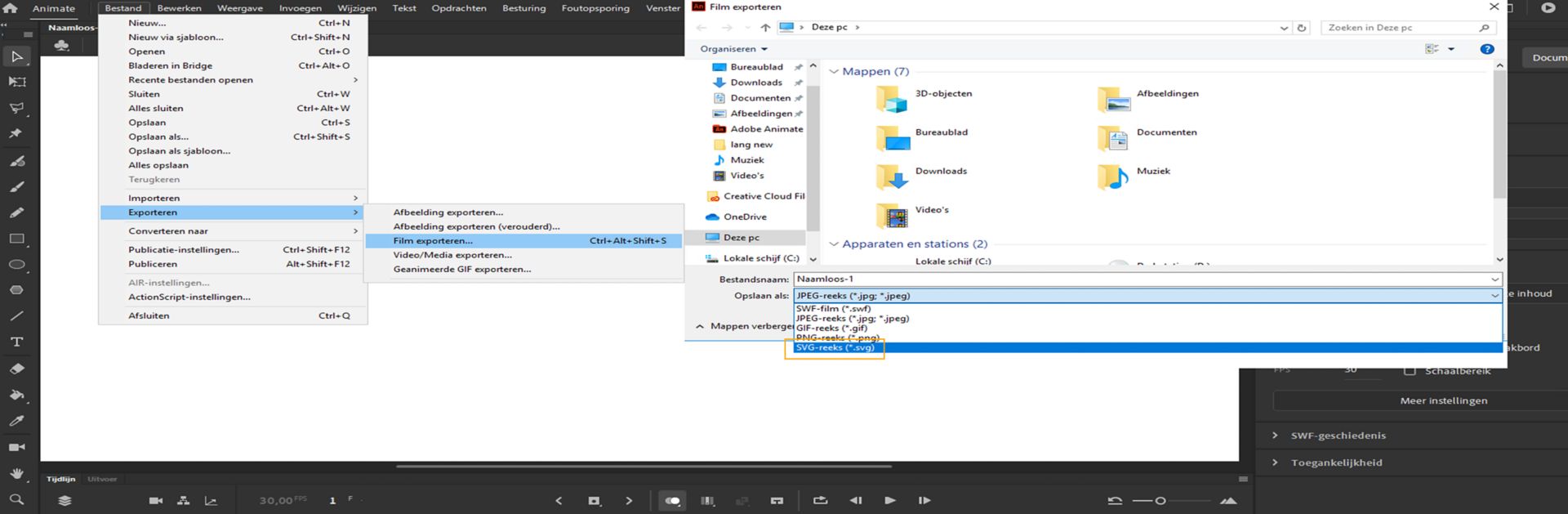Select the Lasso tool
The image size is (1568, 514).
[16, 108]
